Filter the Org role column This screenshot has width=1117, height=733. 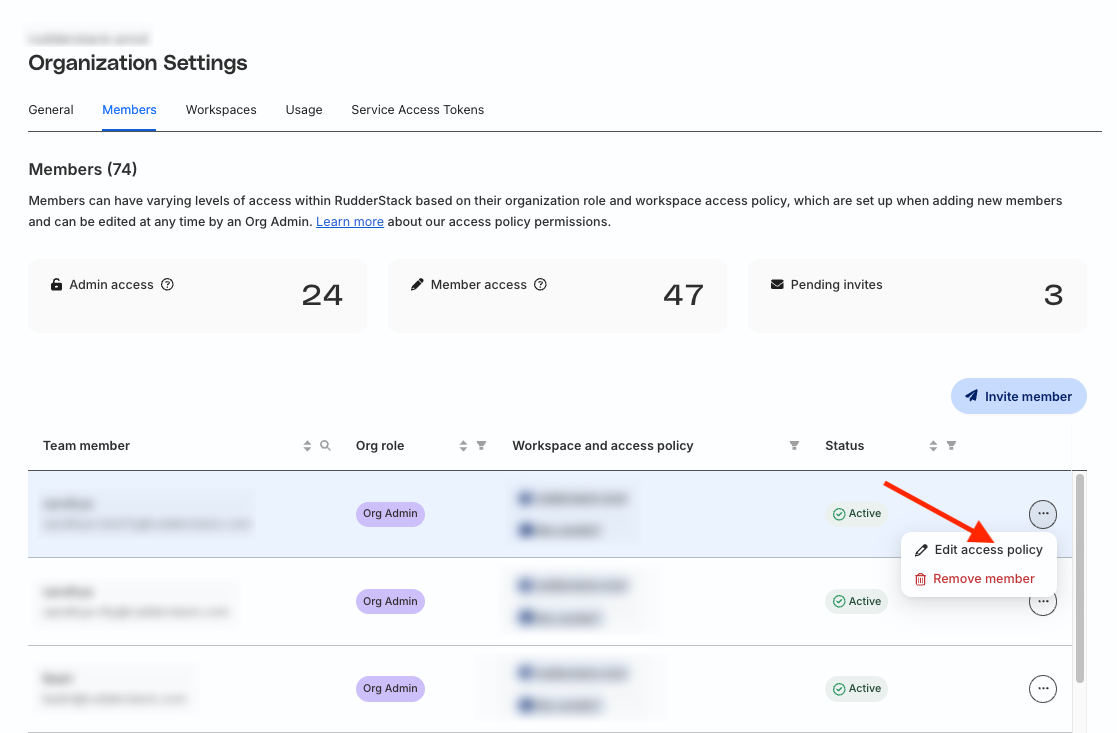482,445
